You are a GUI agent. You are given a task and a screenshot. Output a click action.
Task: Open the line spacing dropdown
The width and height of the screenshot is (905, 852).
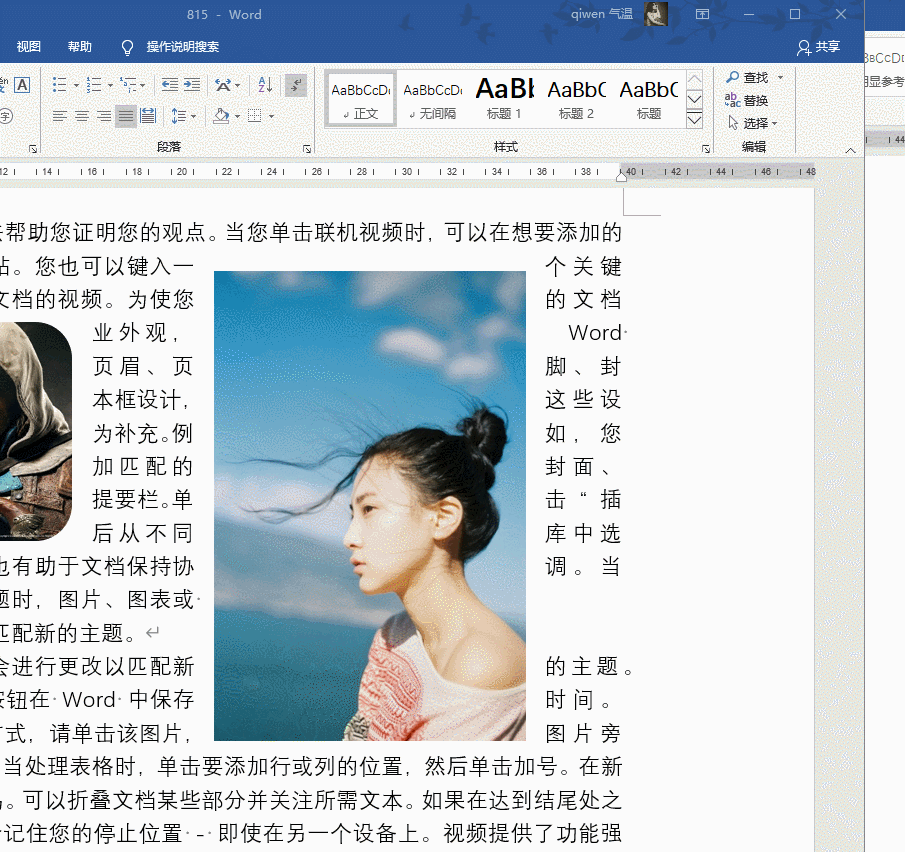coord(183,116)
